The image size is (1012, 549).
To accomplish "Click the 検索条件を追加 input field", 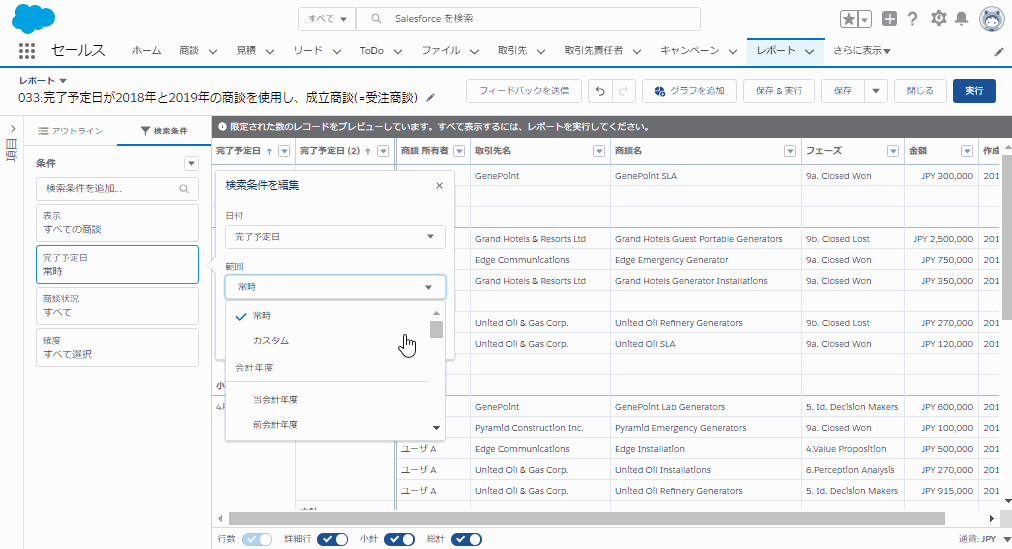I will [x=117, y=189].
